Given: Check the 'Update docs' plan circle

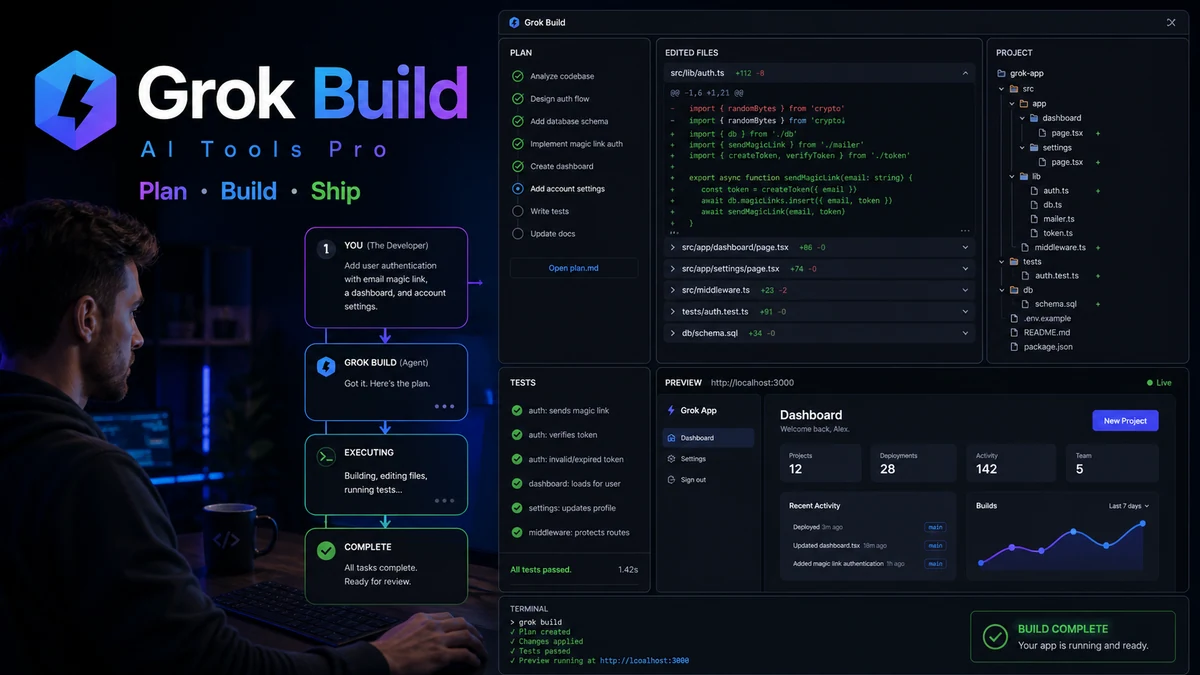Looking at the screenshot, I should tap(518, 233).
